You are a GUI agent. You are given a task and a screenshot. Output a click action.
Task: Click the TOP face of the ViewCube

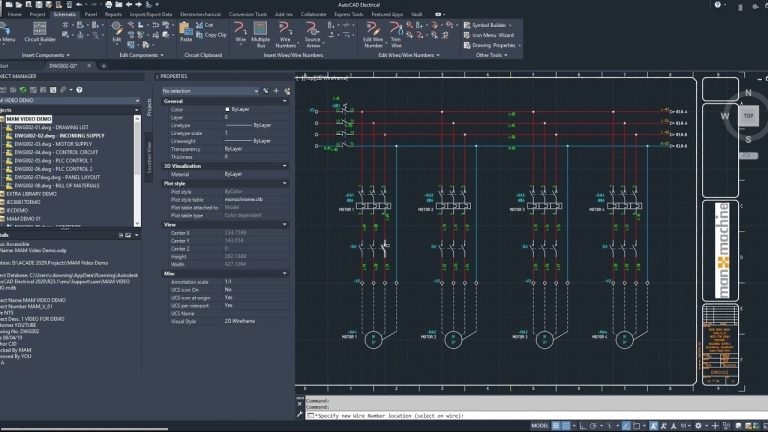[748, 116]
